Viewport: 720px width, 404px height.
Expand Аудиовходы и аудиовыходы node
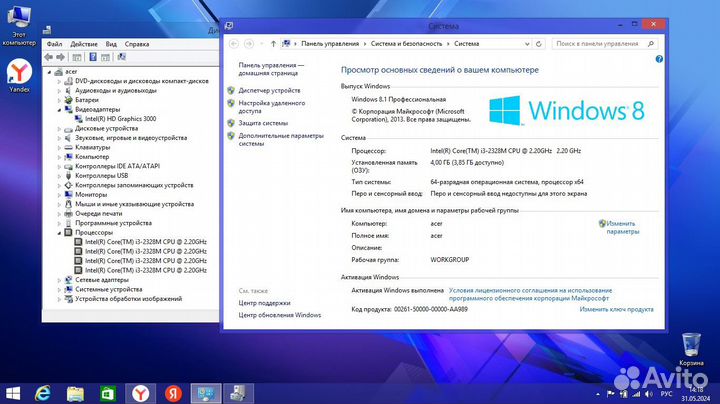[59, 91]
